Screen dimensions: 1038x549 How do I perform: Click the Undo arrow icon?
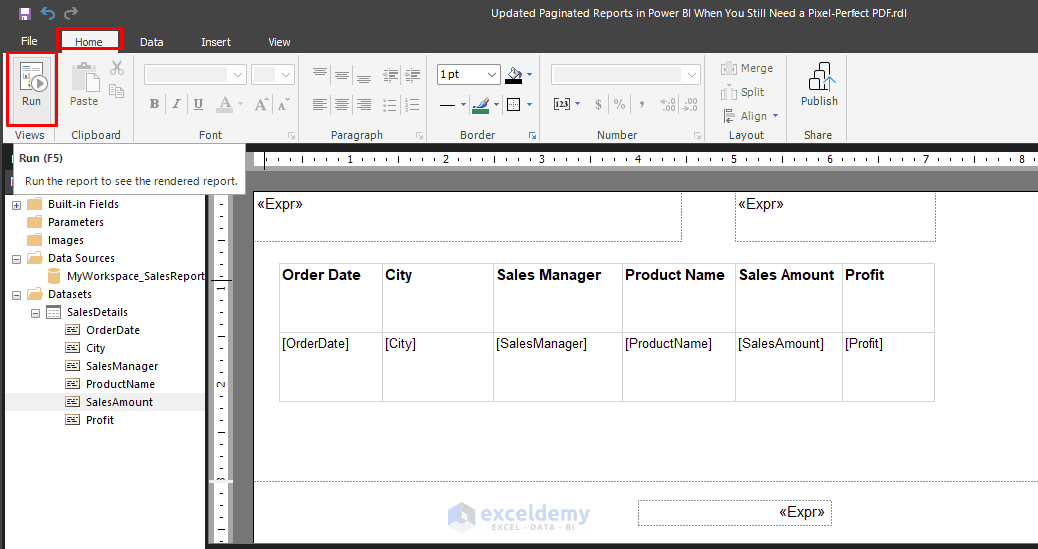click(48, 13)
